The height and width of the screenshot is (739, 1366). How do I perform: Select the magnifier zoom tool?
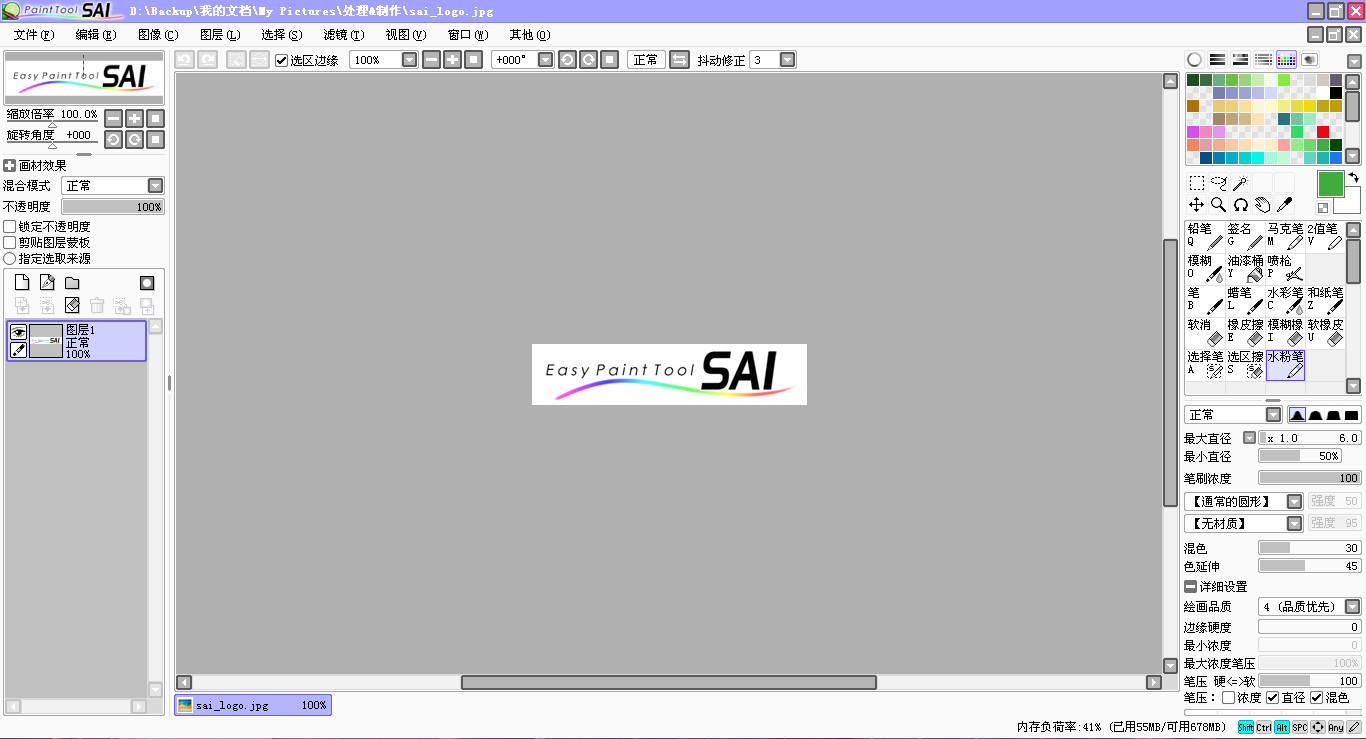[1219, 205]
